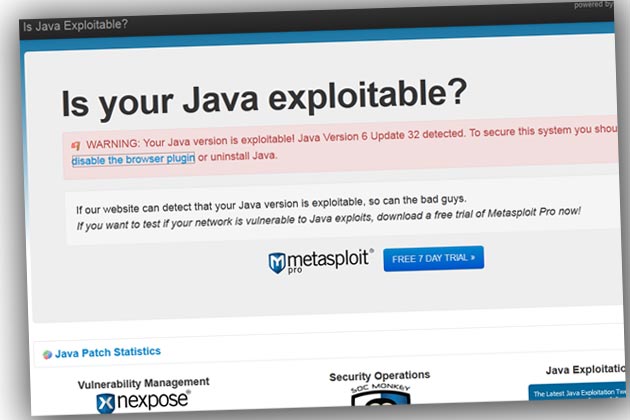Select the italic Metasploit Pro download sentence

coord(328,218)
